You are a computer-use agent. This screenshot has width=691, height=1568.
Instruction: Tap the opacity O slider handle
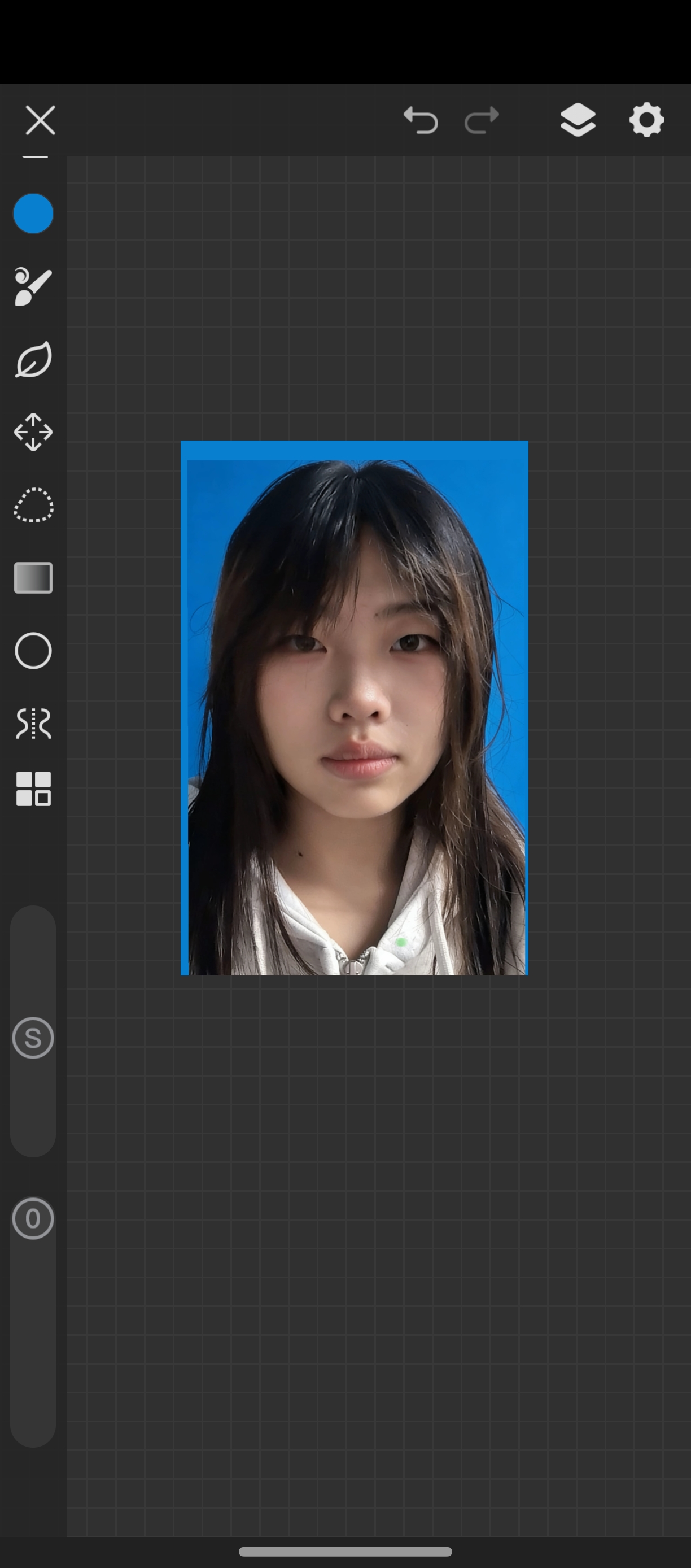point(33,1218)
